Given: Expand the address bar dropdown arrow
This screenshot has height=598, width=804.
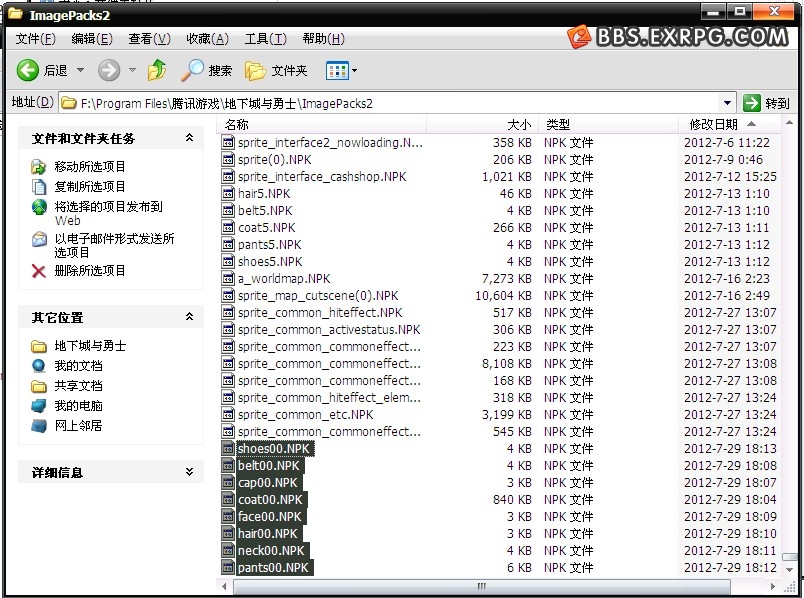Looking at the screenshot, I should point(727,103).
